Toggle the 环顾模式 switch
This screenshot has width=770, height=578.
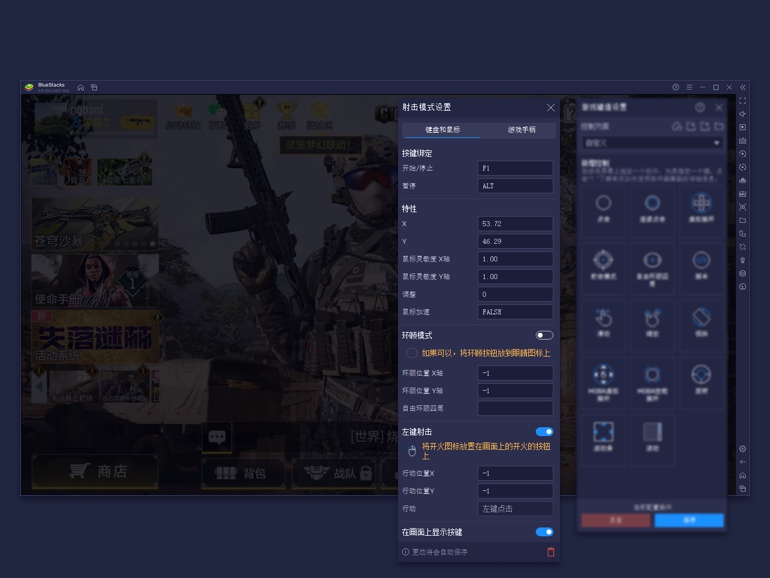click(544, 335)
